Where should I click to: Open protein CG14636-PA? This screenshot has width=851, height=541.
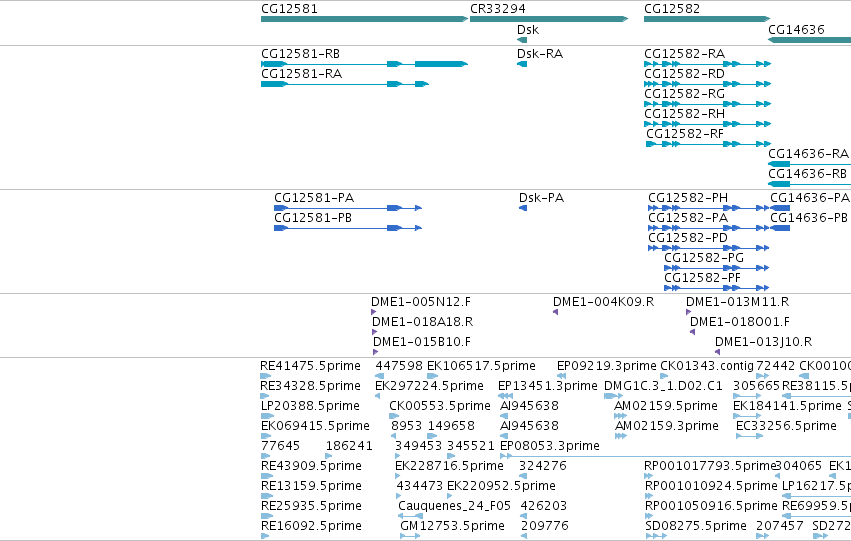(780, 208)
